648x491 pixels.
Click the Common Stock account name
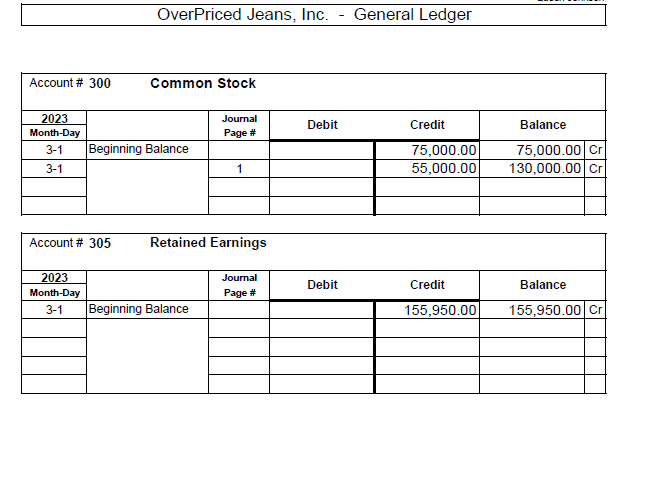click(203, 83)
